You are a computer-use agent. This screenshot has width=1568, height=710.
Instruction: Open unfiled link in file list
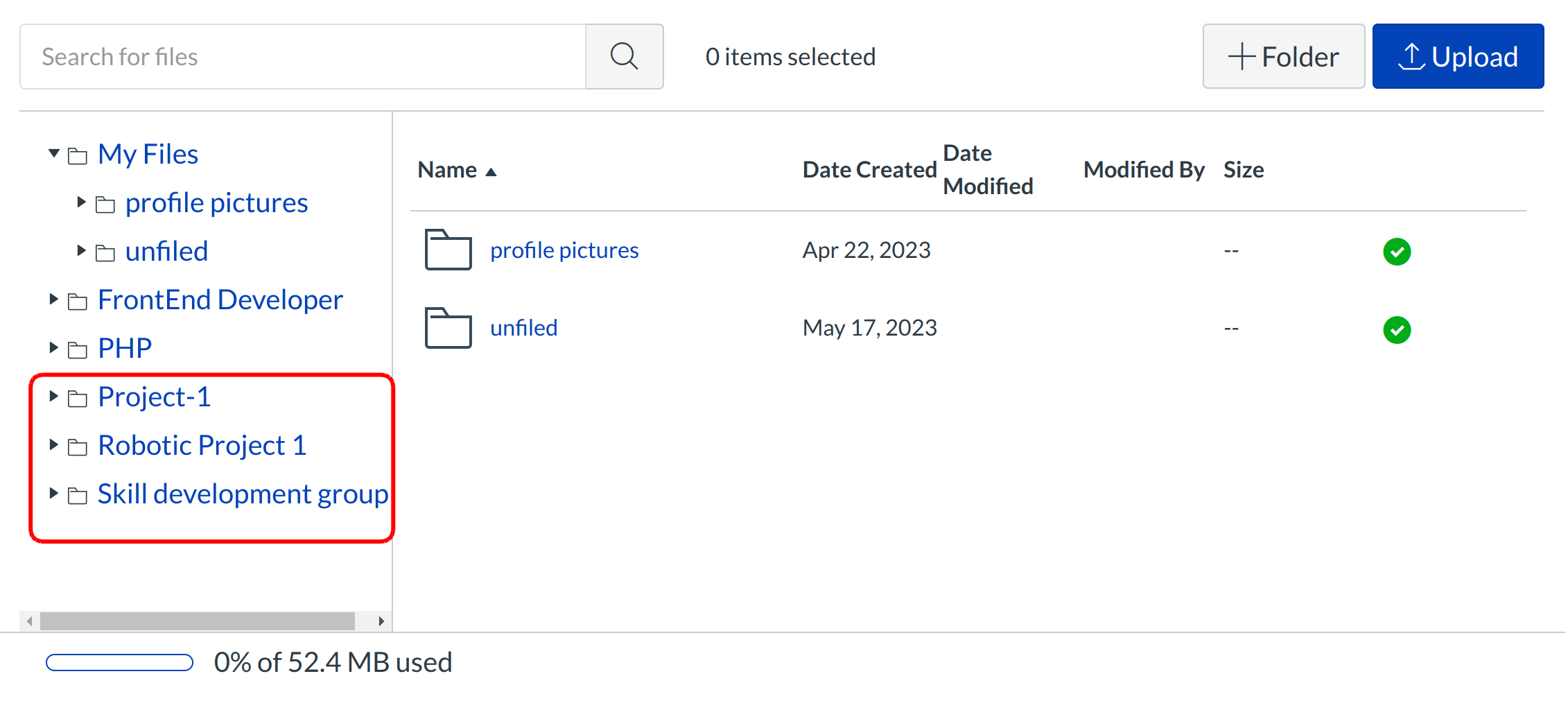523,328
